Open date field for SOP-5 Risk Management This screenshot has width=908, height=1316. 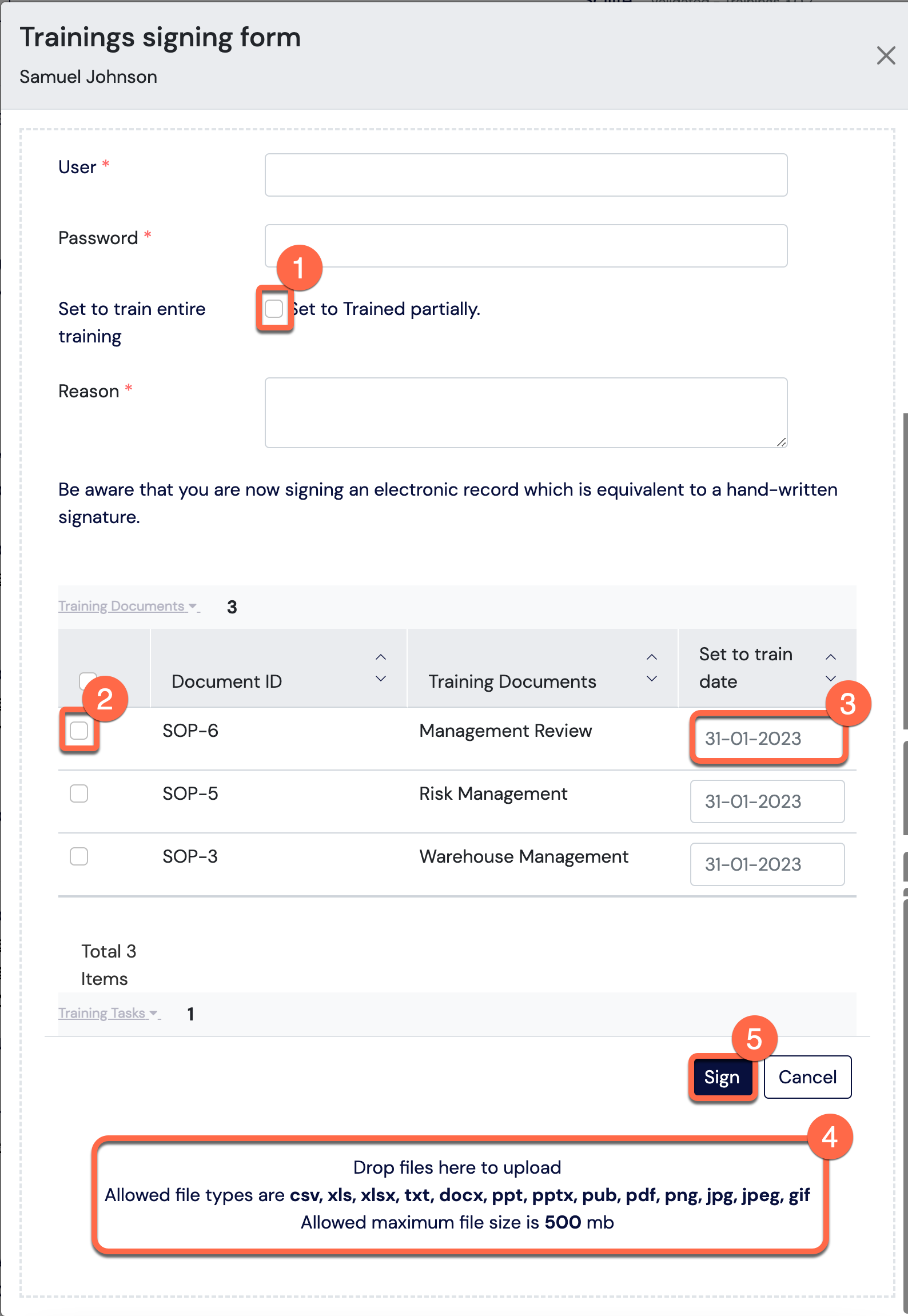[767, 801]
